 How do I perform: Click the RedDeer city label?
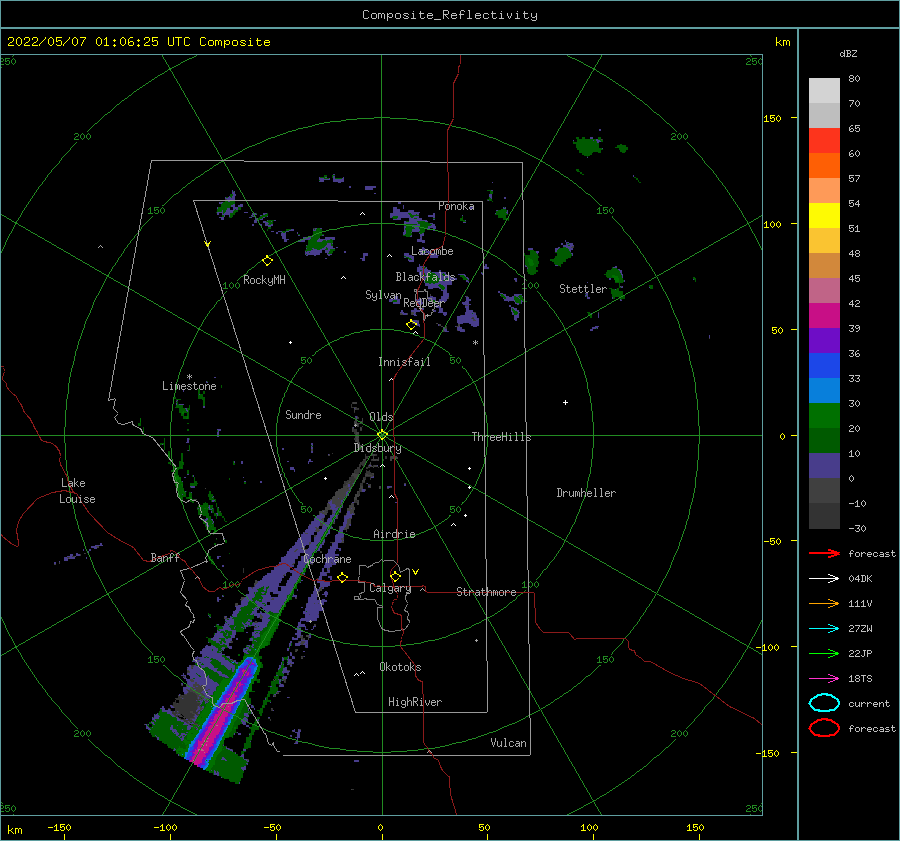[x=424, y=303]
